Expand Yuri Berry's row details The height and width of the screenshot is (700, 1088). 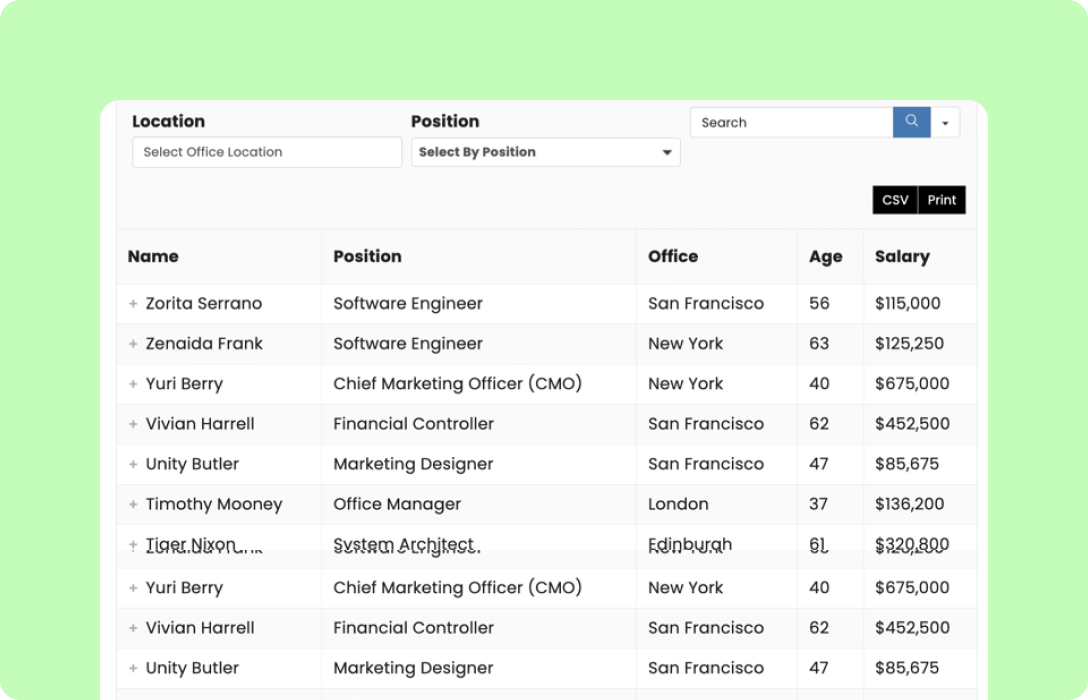[133, 383]
